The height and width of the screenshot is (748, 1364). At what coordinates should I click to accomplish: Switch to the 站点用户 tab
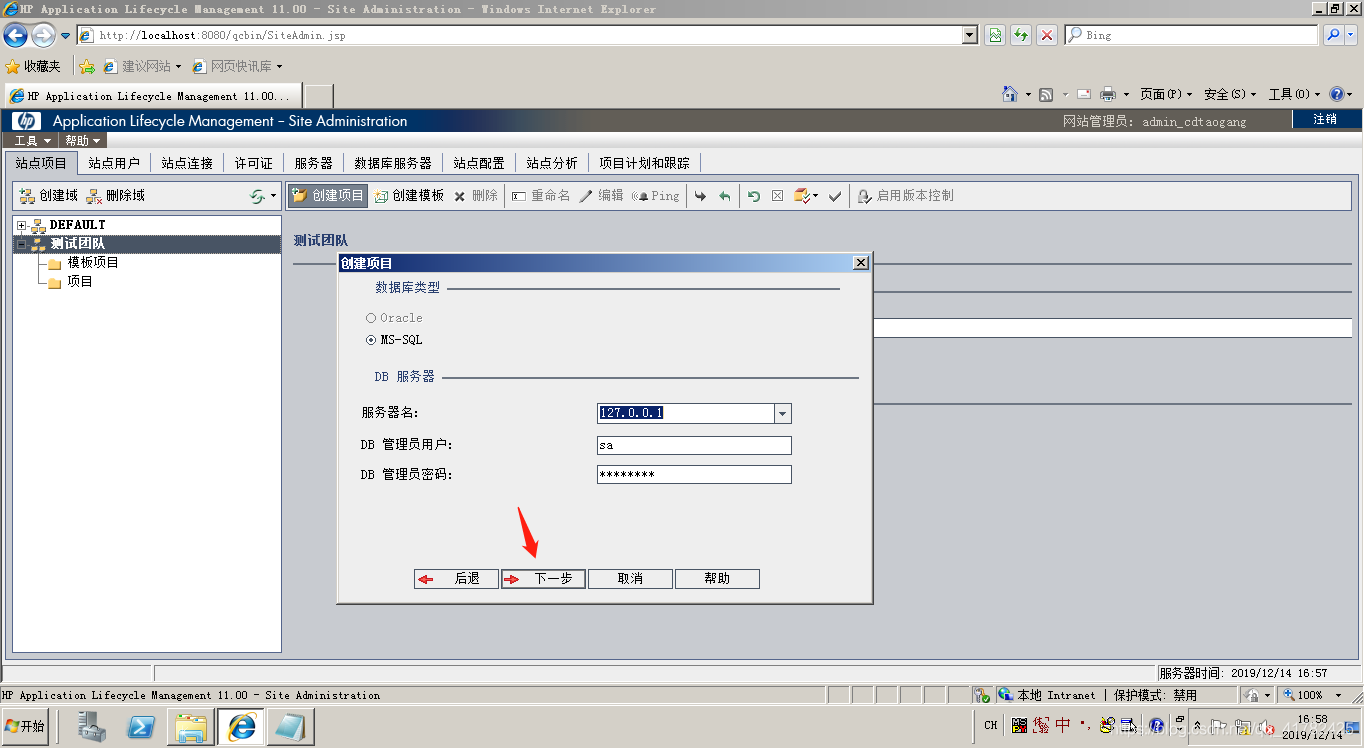point(114,163)
